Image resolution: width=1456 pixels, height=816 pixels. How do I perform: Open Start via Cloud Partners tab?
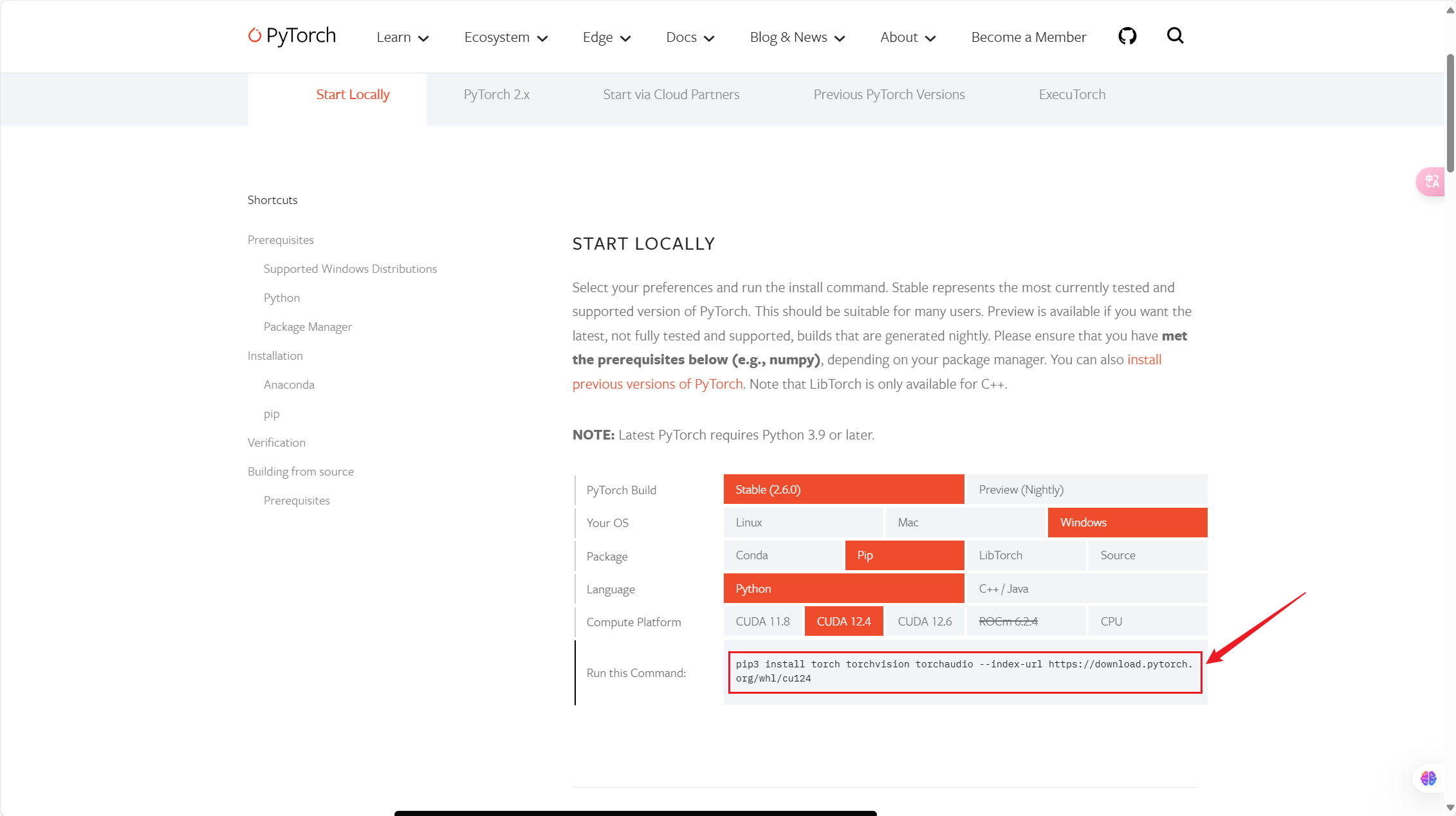tap(671, 95)
